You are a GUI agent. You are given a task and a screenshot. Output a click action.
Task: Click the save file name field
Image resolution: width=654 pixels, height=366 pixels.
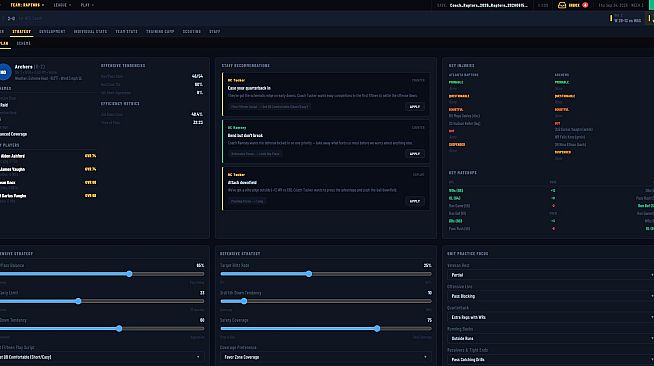click(488, 5)
